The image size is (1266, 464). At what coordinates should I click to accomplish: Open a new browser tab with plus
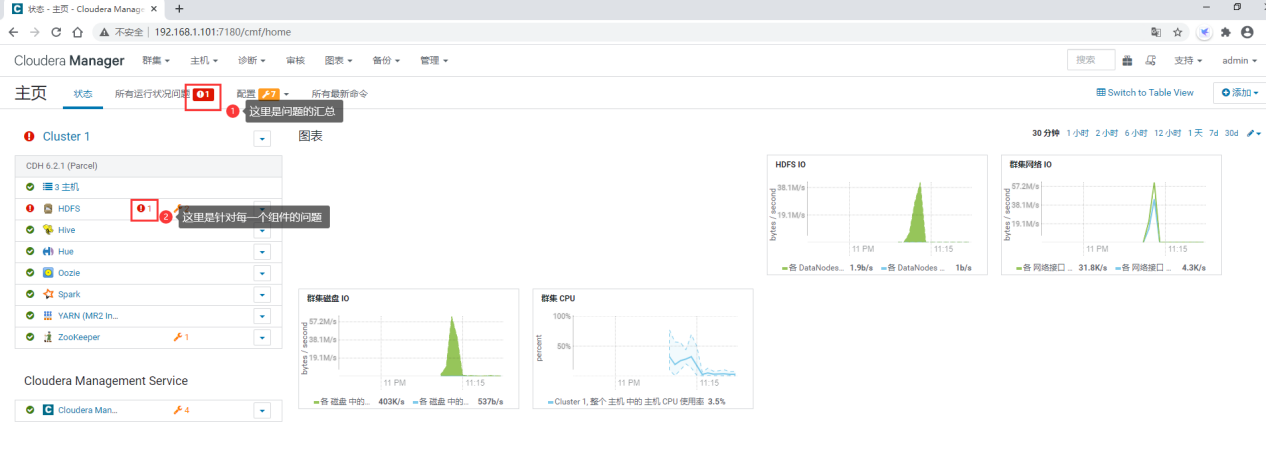point(179,8)
